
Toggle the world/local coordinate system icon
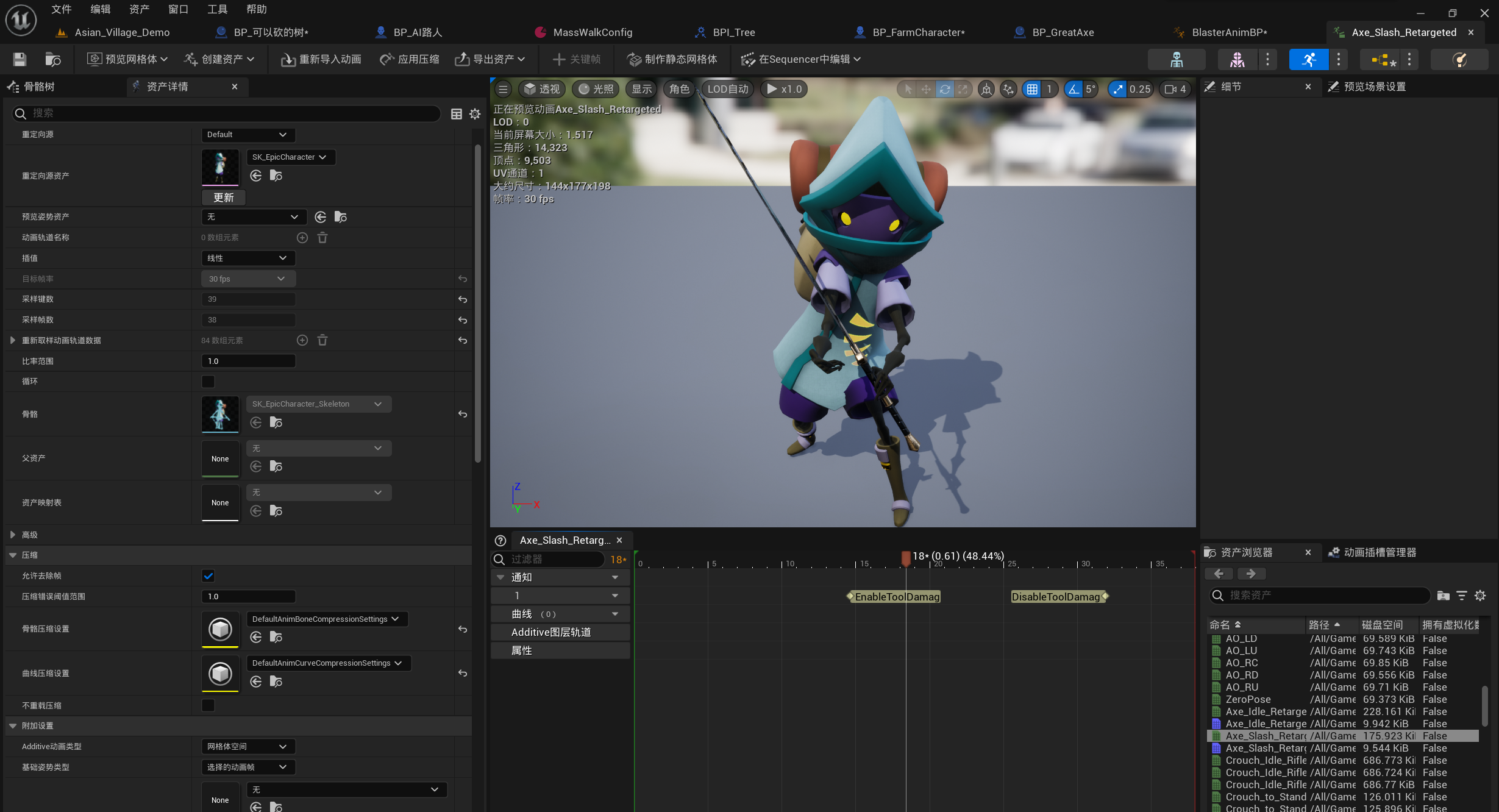[x=986, y=89]
